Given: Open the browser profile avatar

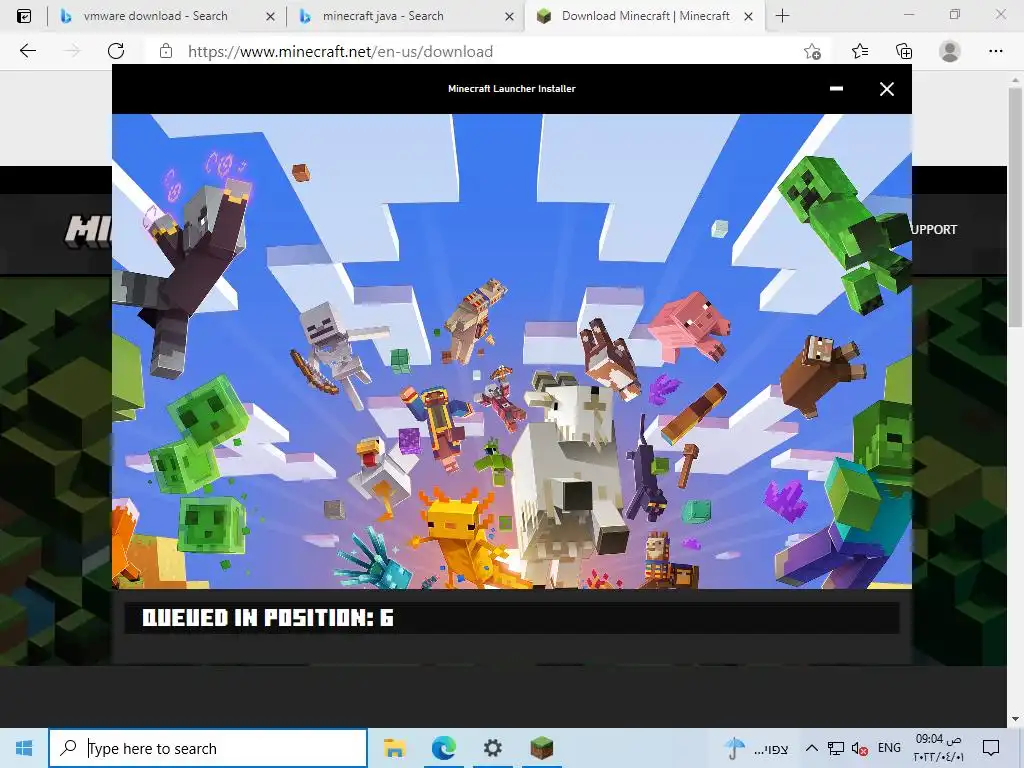Looking at the screenshot, I should [x=950, y=51].
